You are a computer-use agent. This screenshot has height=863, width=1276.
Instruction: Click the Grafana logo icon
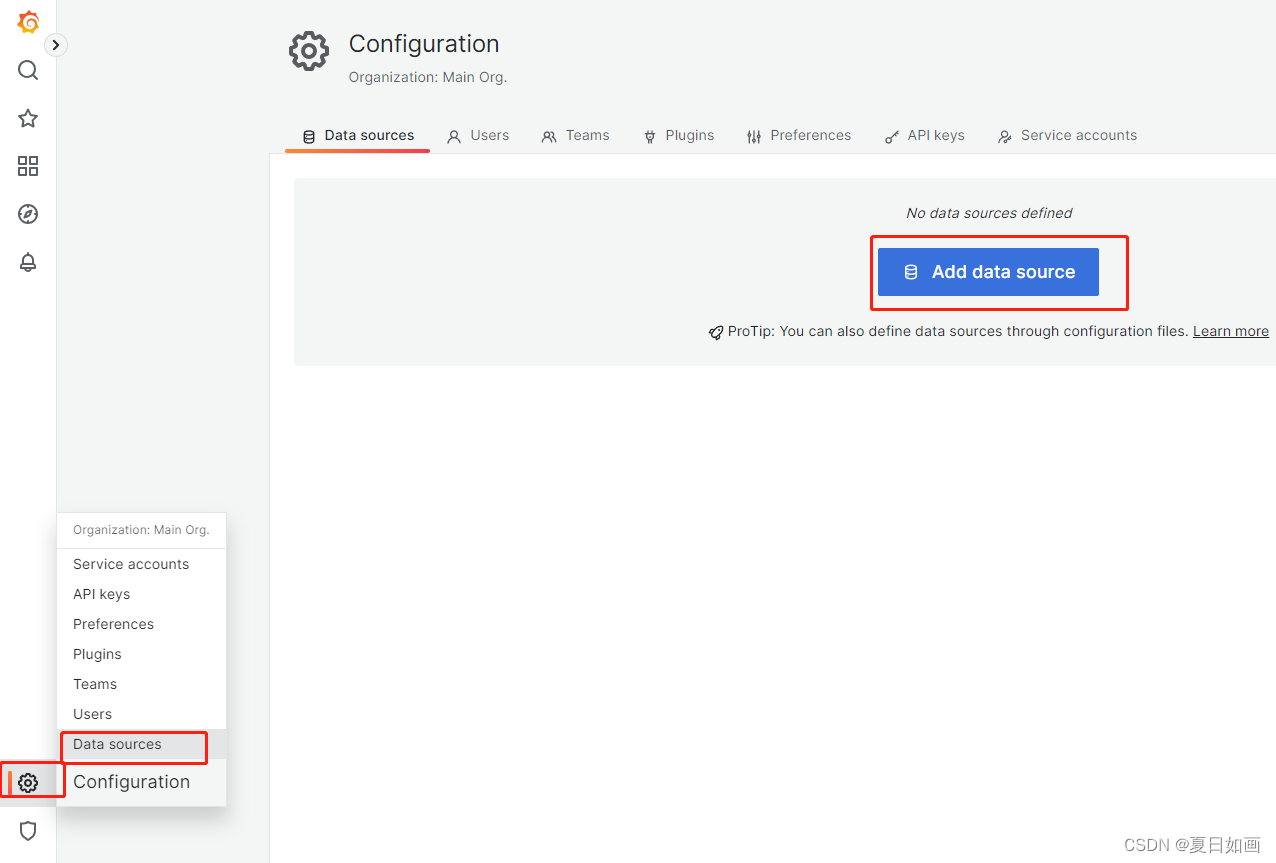coord(28,22)
